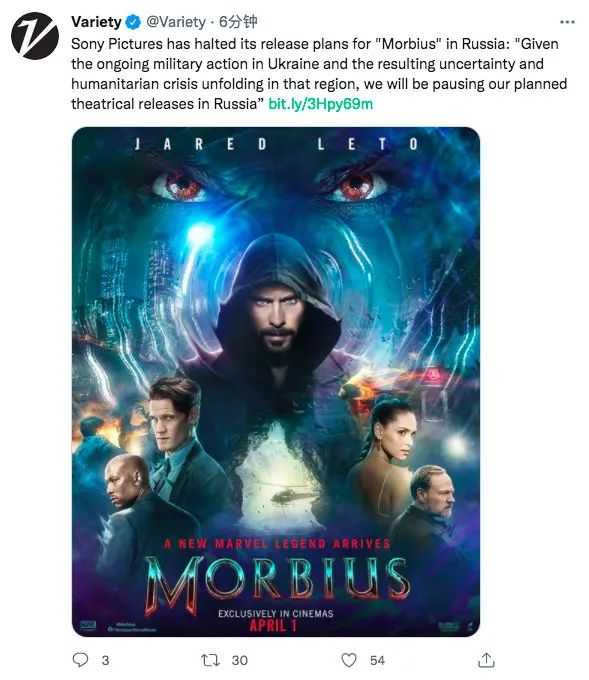Viewport: 589px width, 680px height.
Task: Click the APRIL 1 release date text
Action: [273, 625]
